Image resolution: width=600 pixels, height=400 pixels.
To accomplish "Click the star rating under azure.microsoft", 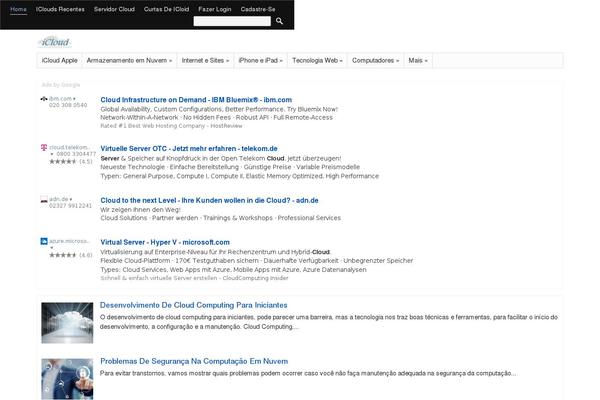I will [x=63, y=255].
